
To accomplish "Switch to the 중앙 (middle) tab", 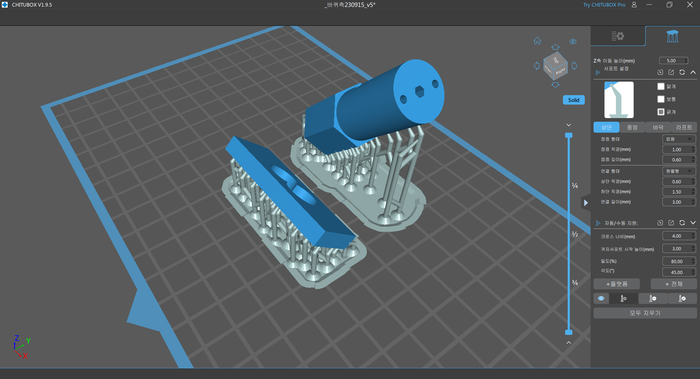I will click(632, 128).
